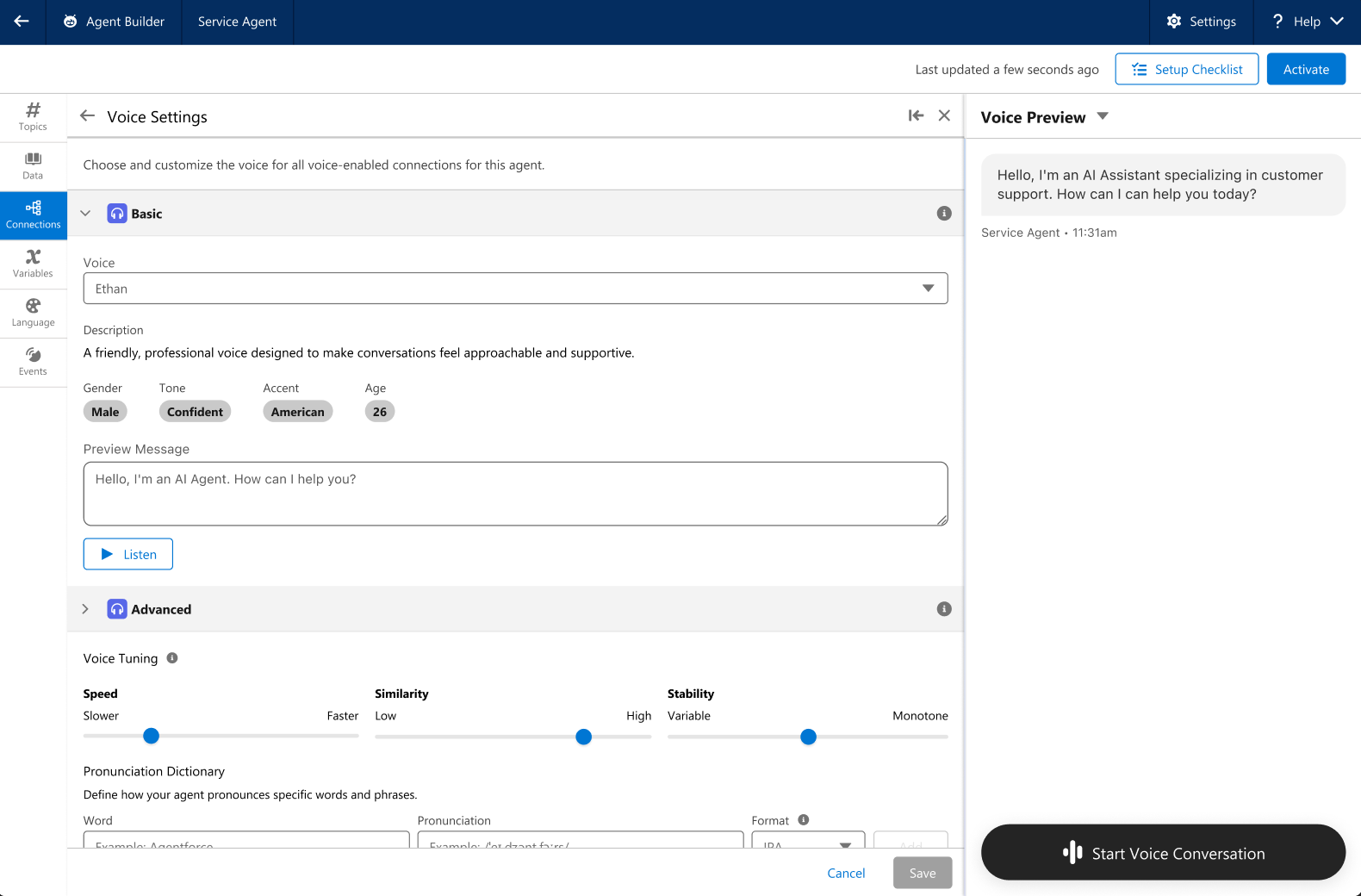Collapse the Voice Settings panel to the side
This screenshot has height=896, width=1361.
pos(916,115)
